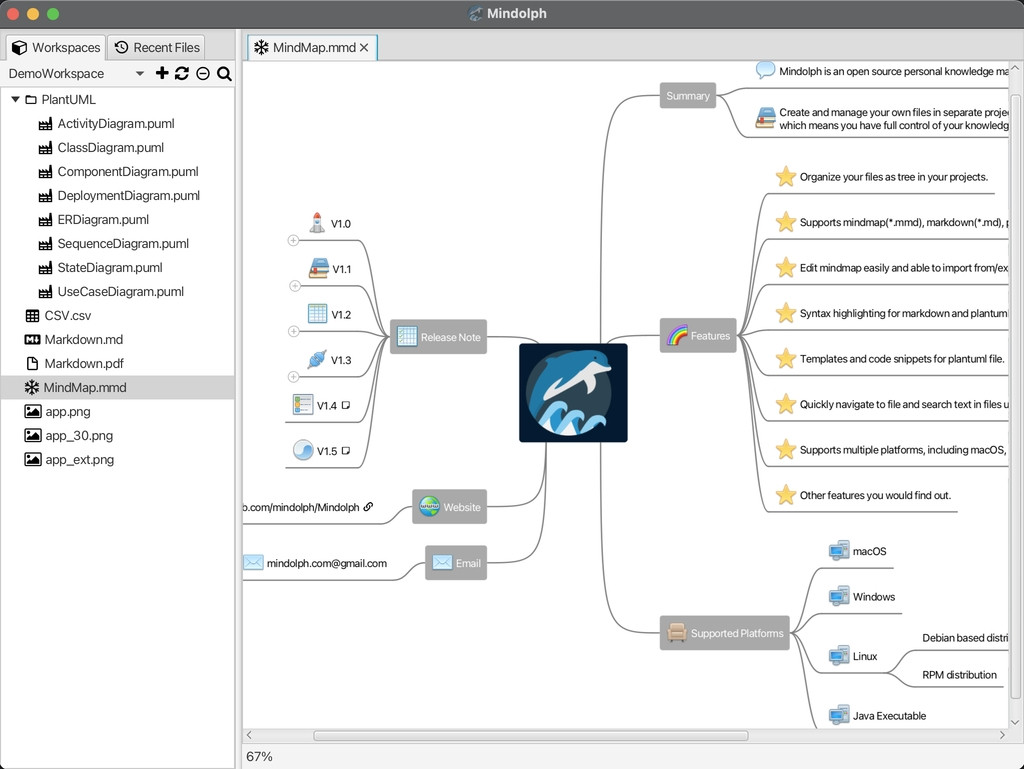This screenshot has width=1024, height=769.
Task: Click the note icon next to V1.5
Action: [x=345, y=450]
